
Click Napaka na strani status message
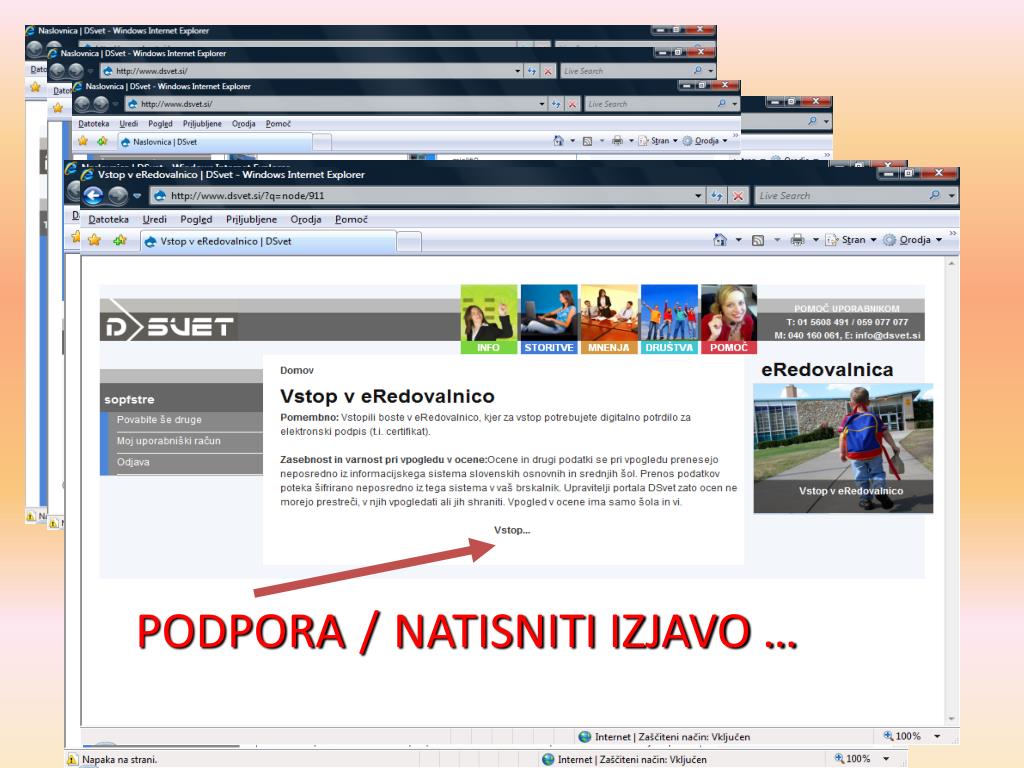(x=120, y=760)
